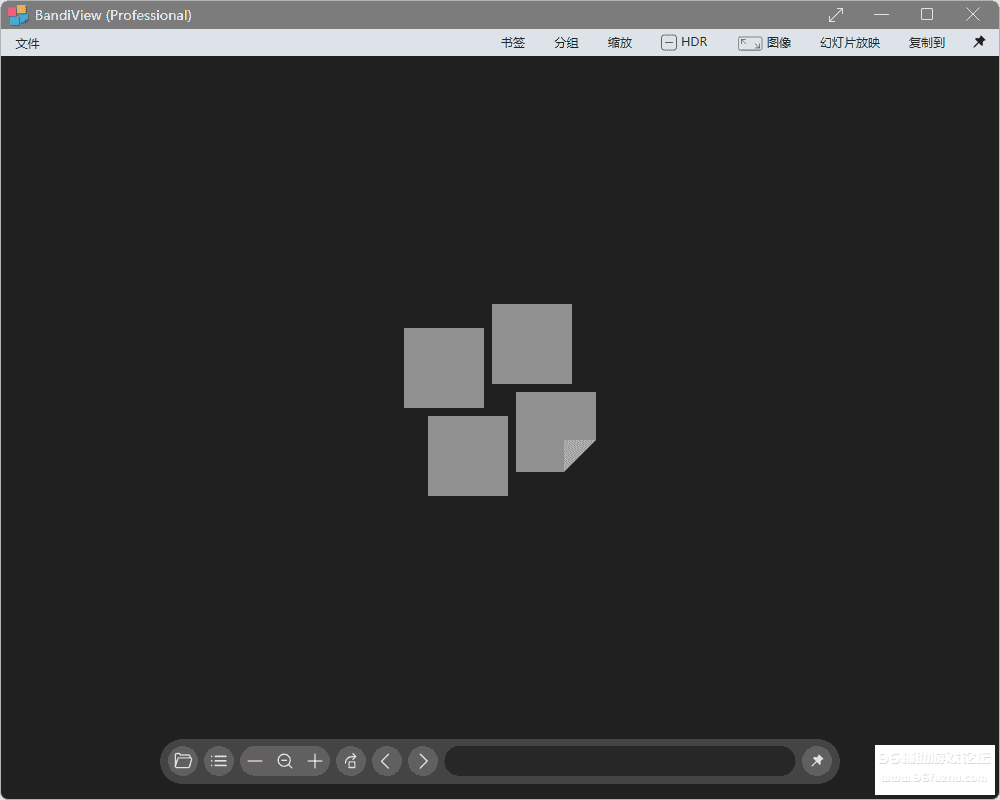This screenshot has width=1000, height=800.
Task: Rotate the image using the rotate icon
Action: pyautogui.click(x=351, y=761)
